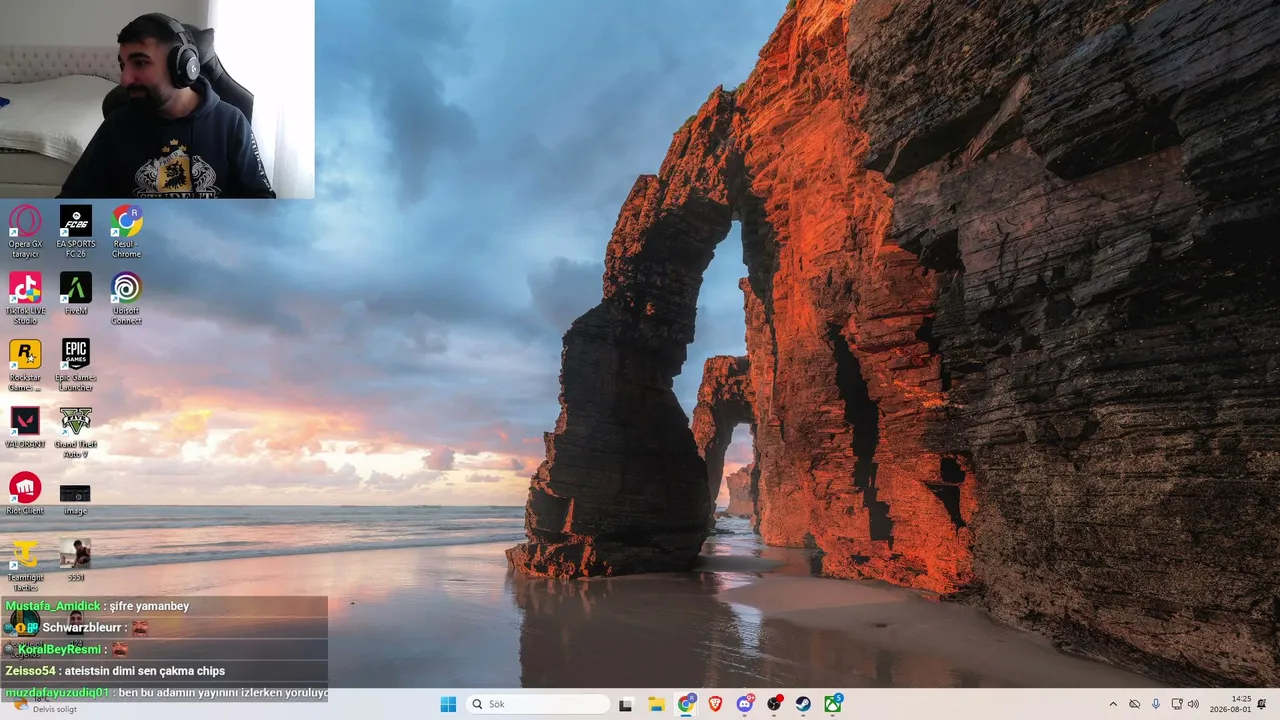Click the Zeisso54 chat username
This screenshot has width=1280, height=720.
click(30, 671)
